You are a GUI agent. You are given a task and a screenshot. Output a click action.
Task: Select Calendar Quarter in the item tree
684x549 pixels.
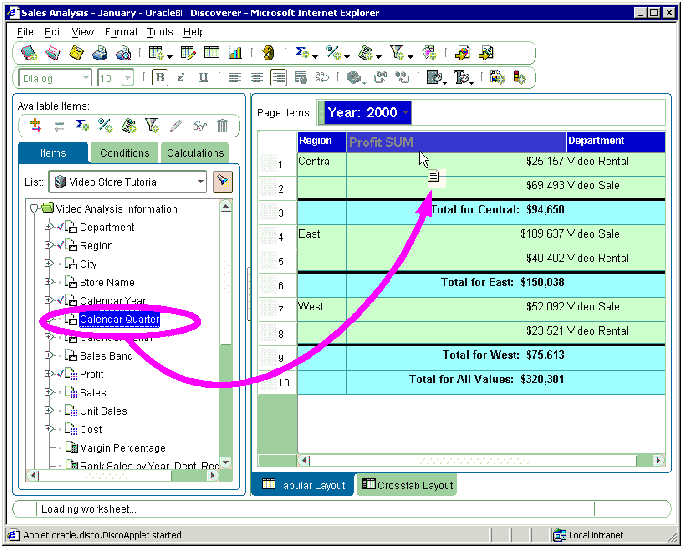tap(120, 319)
